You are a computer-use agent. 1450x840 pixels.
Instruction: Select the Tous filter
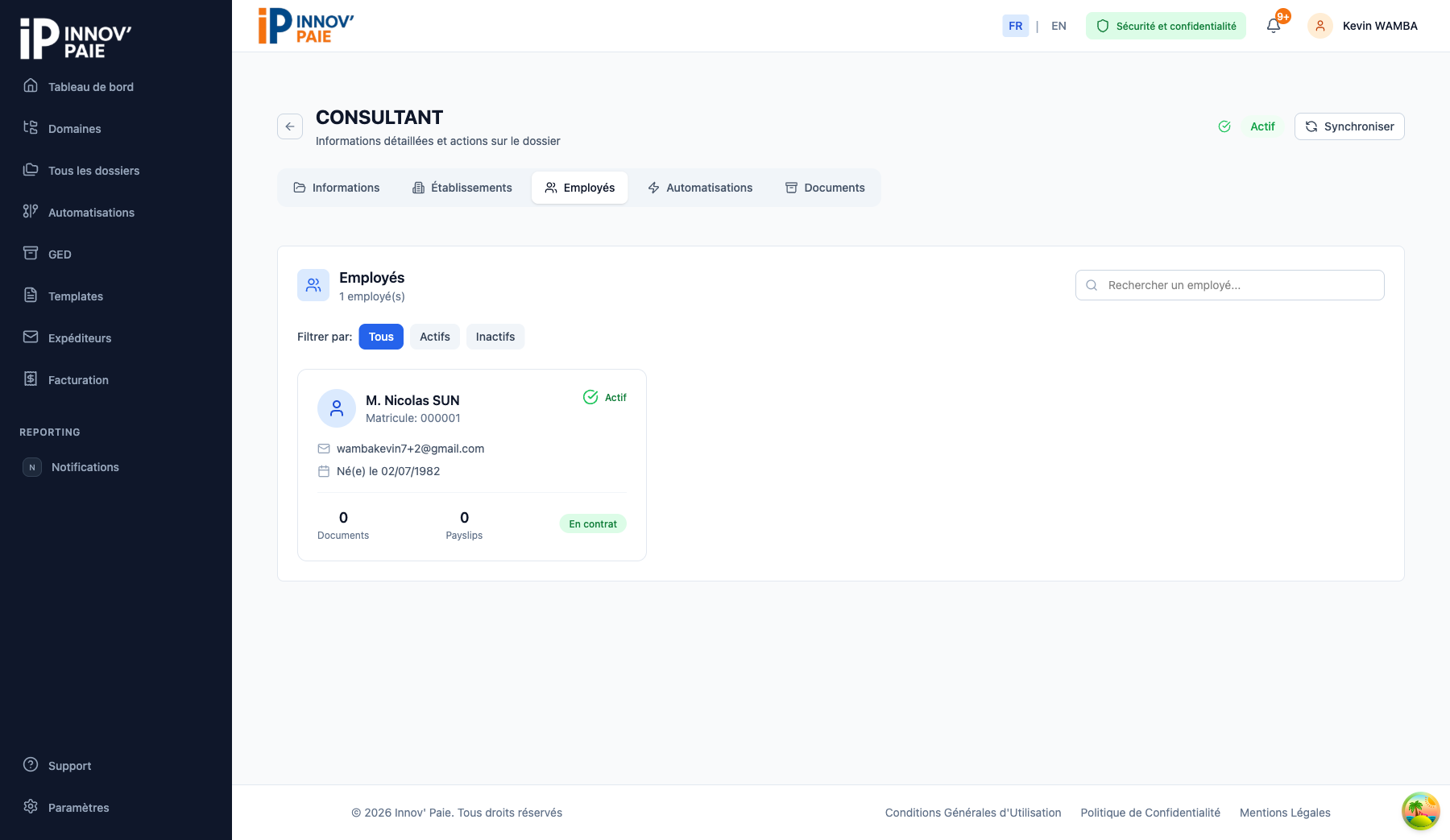tap(381, 337)
